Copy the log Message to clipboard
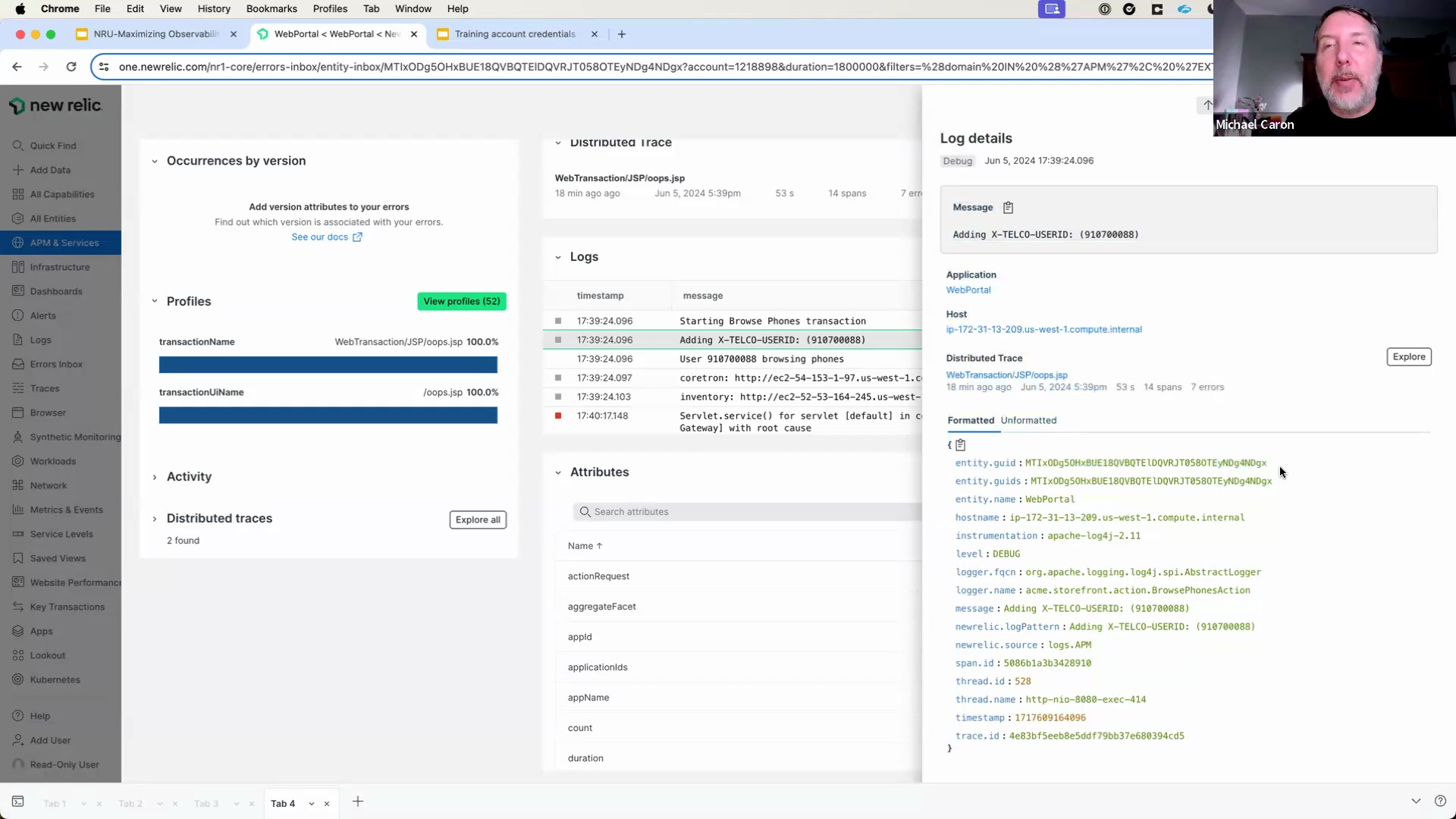Image resolution: width=1456 pixels, height=819 pixels. click(1008, 207)
